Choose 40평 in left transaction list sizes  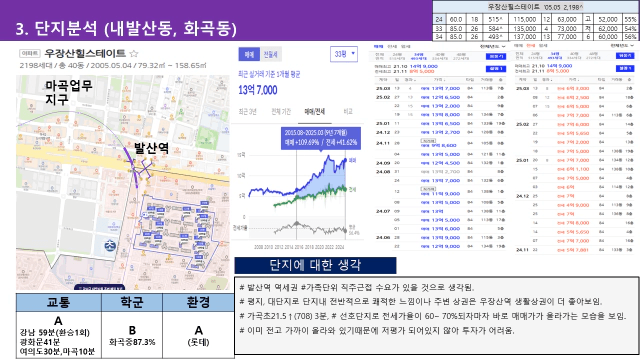440,56
